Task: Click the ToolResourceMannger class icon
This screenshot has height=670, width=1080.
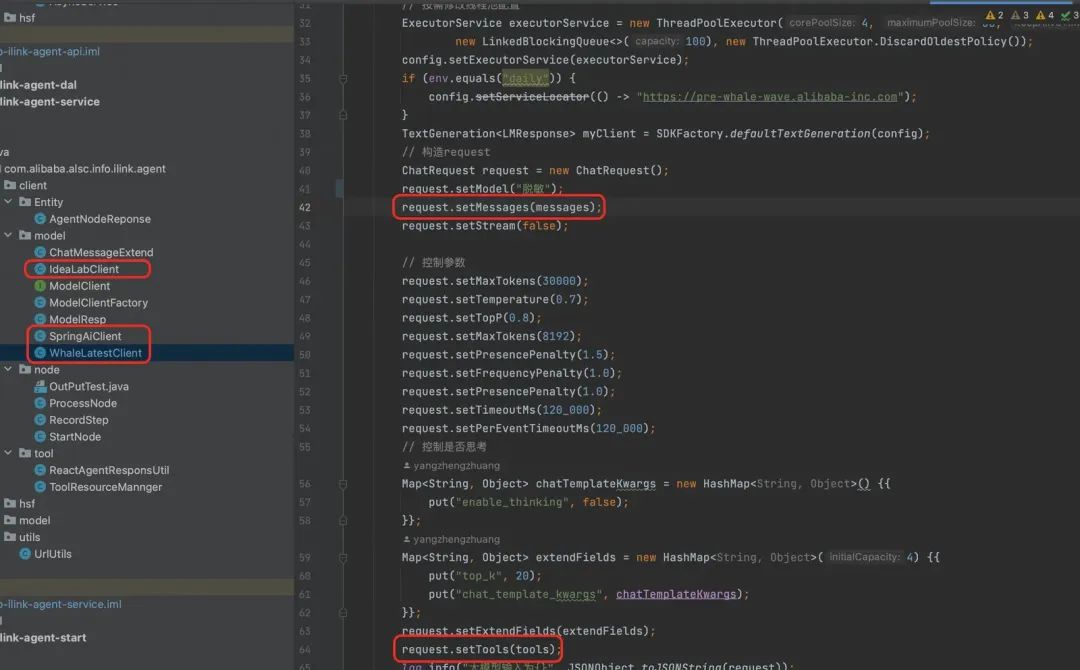Action: pos(40,487)
